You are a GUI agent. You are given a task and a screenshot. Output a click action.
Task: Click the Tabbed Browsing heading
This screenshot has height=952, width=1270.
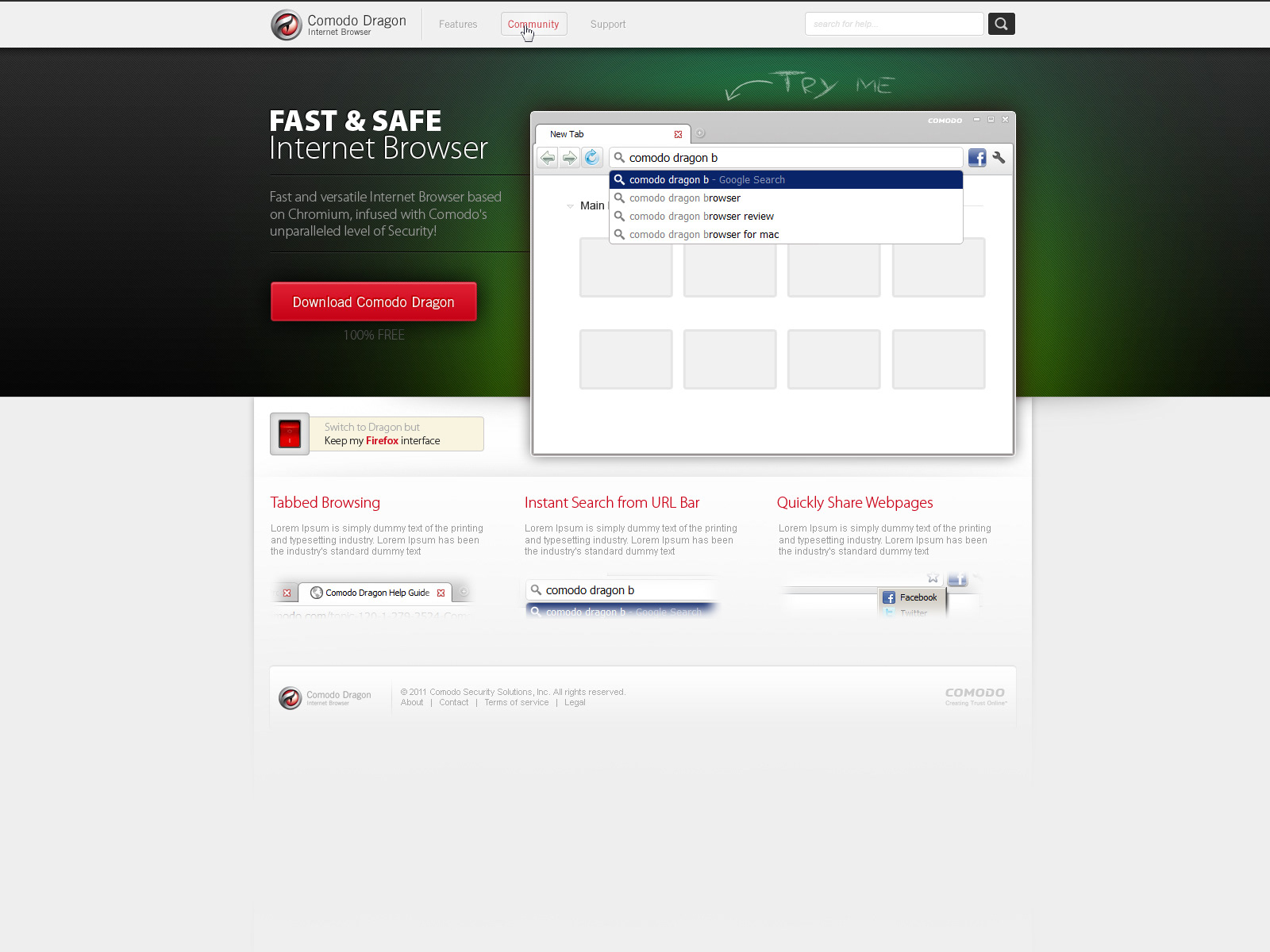tap(325, 502)
